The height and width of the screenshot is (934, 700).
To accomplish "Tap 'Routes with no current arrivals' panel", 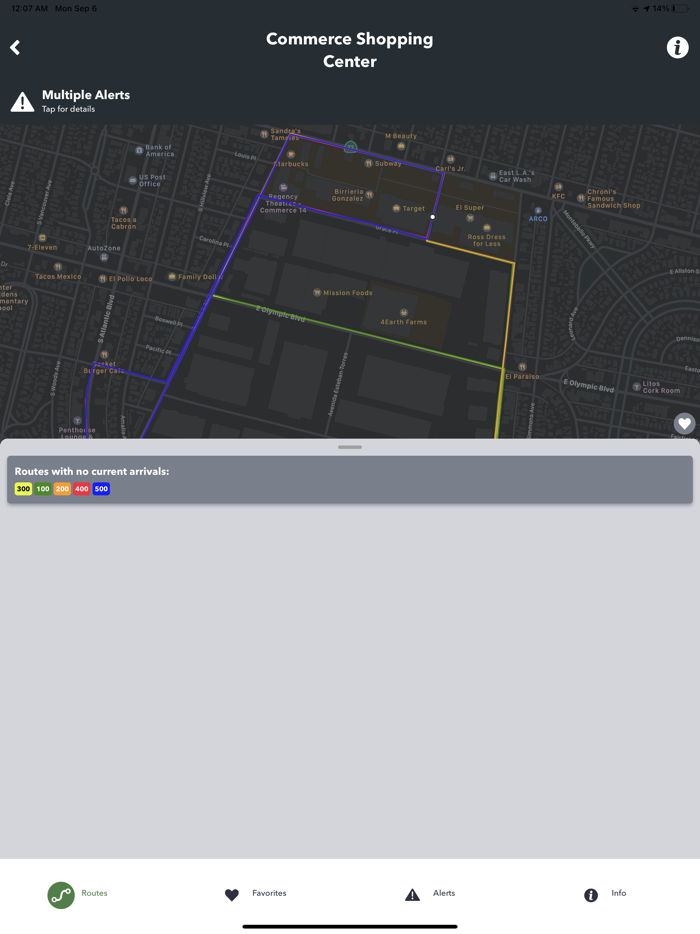I will point(350,480).
